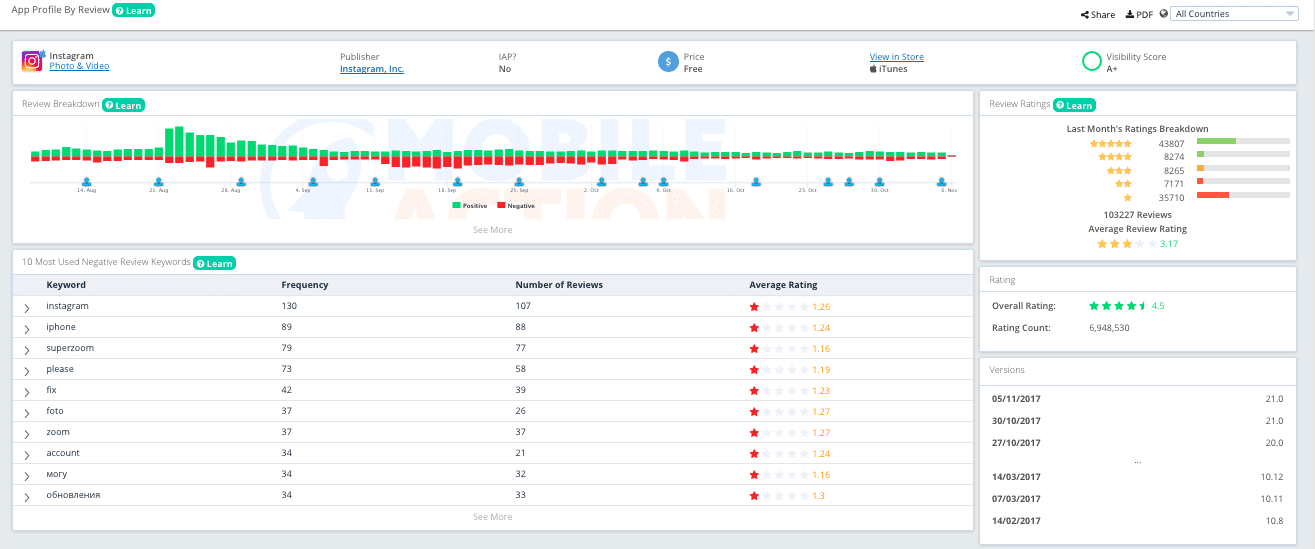
Task: Click the Frequency column header
Action: [x=305, y=285]
